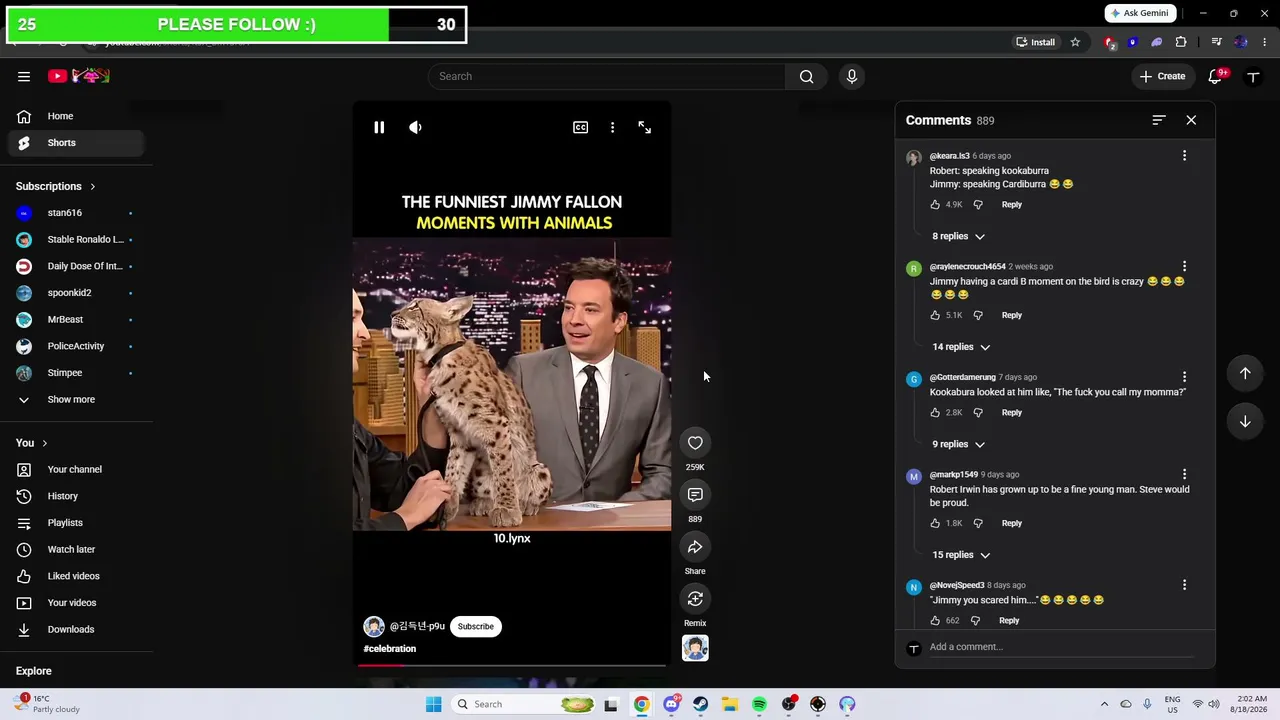Start voice search with the microphone

click(852, 76)
